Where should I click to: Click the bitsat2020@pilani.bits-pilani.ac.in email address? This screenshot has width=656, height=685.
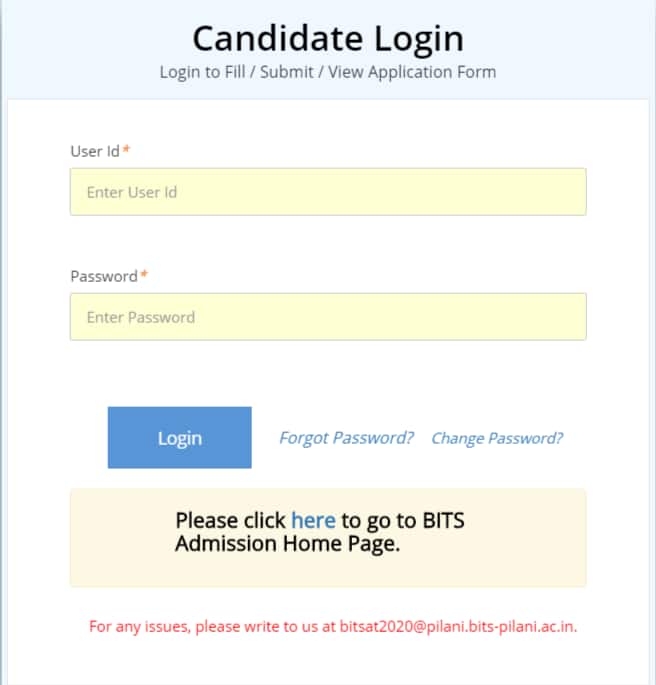coord(457,626)
